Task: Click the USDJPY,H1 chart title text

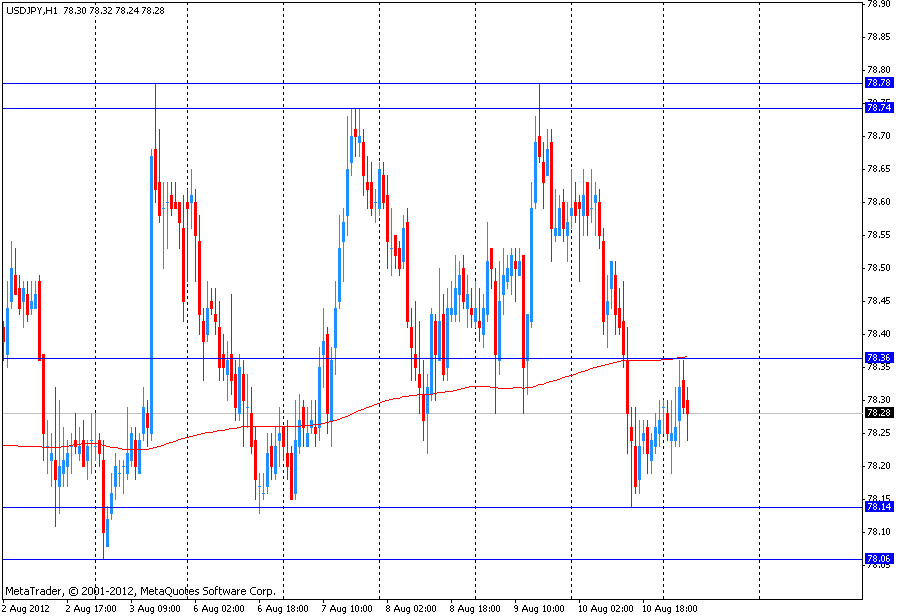Action: (30, 9)
